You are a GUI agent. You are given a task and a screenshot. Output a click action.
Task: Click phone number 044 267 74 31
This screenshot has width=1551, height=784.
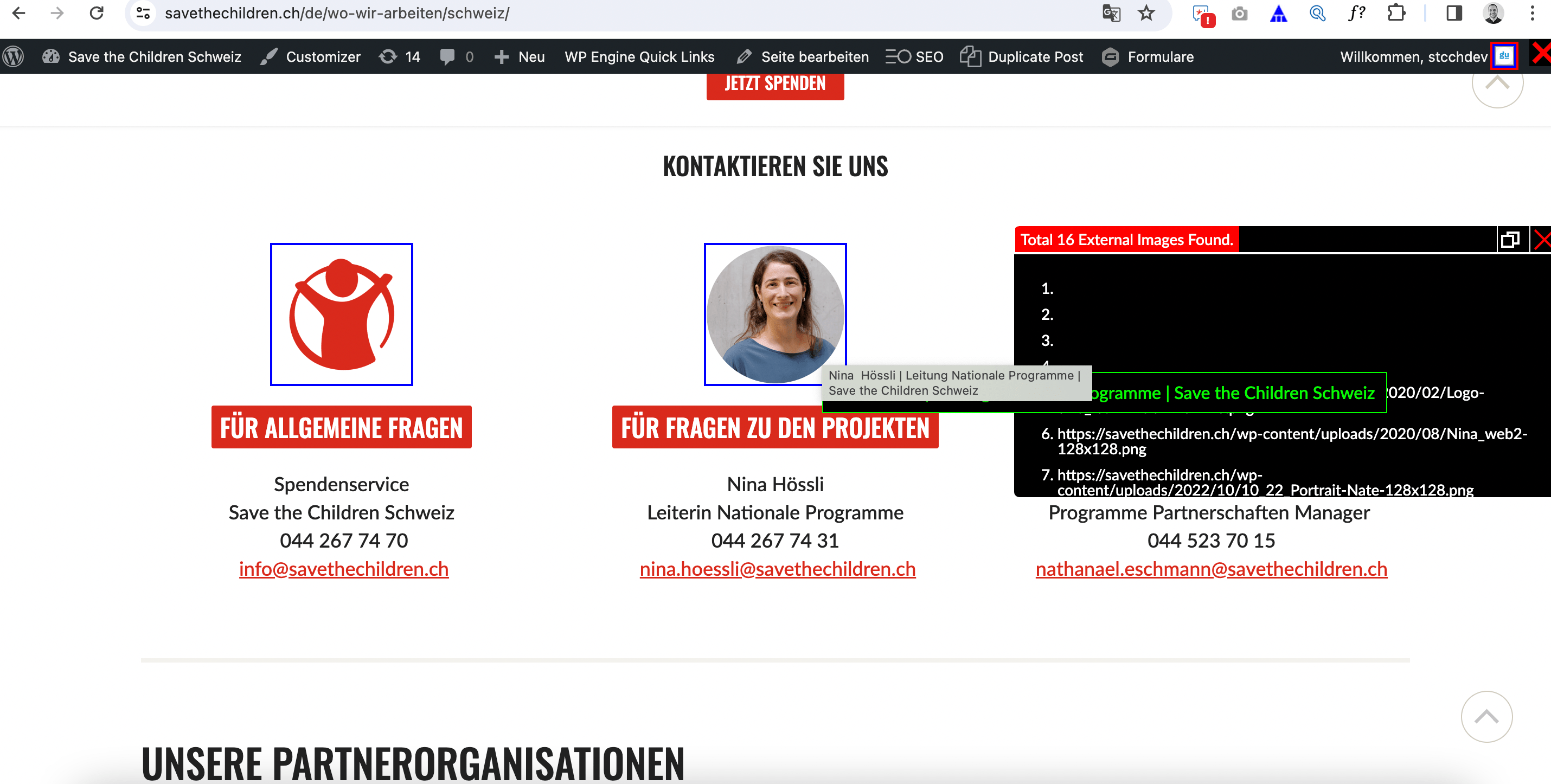click(775, 540)
